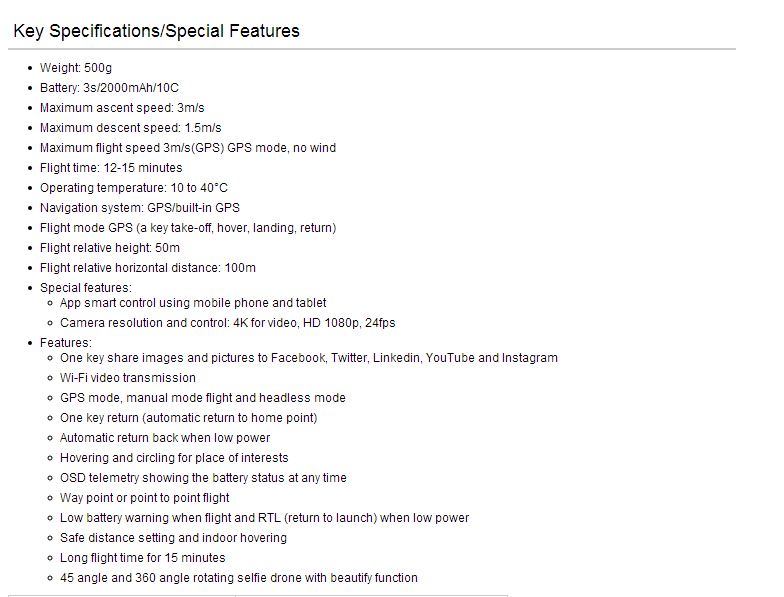784x597 pixels.
Task: Click the Weight: 500g list item
Action: (x=76, y=68)
